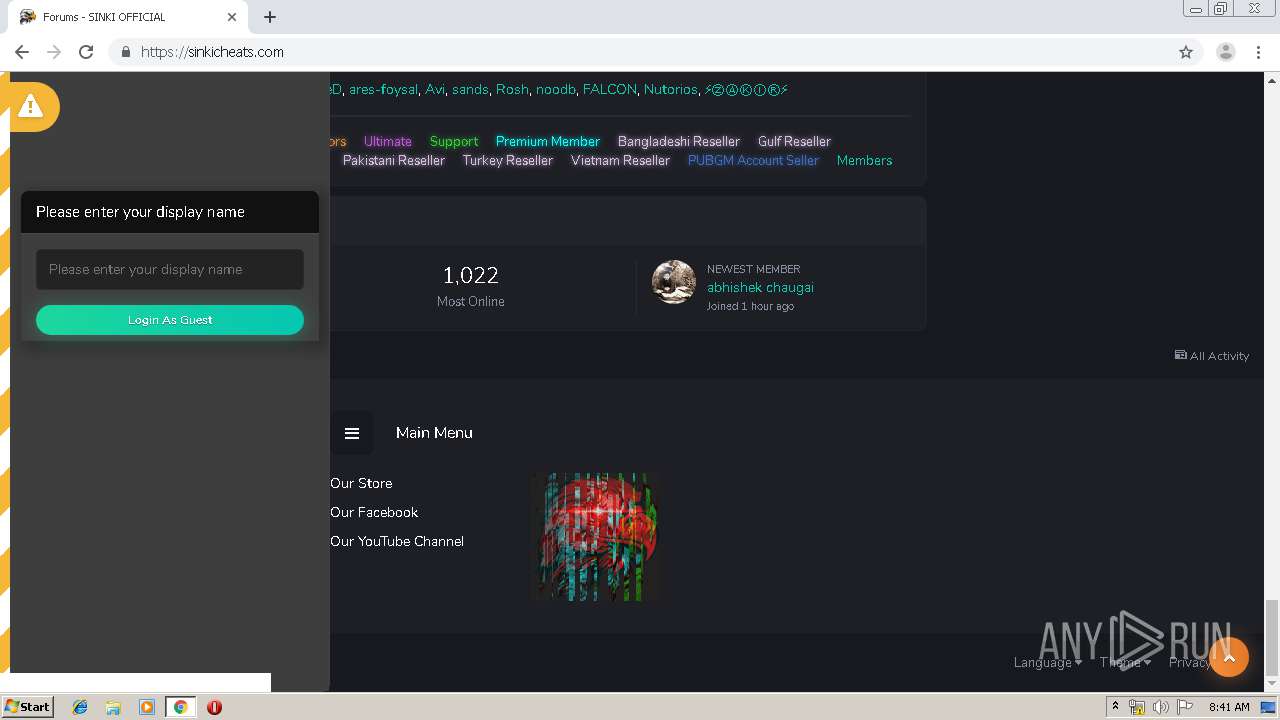Select the Bangladeshi Reseller group

tap(679, 141)
